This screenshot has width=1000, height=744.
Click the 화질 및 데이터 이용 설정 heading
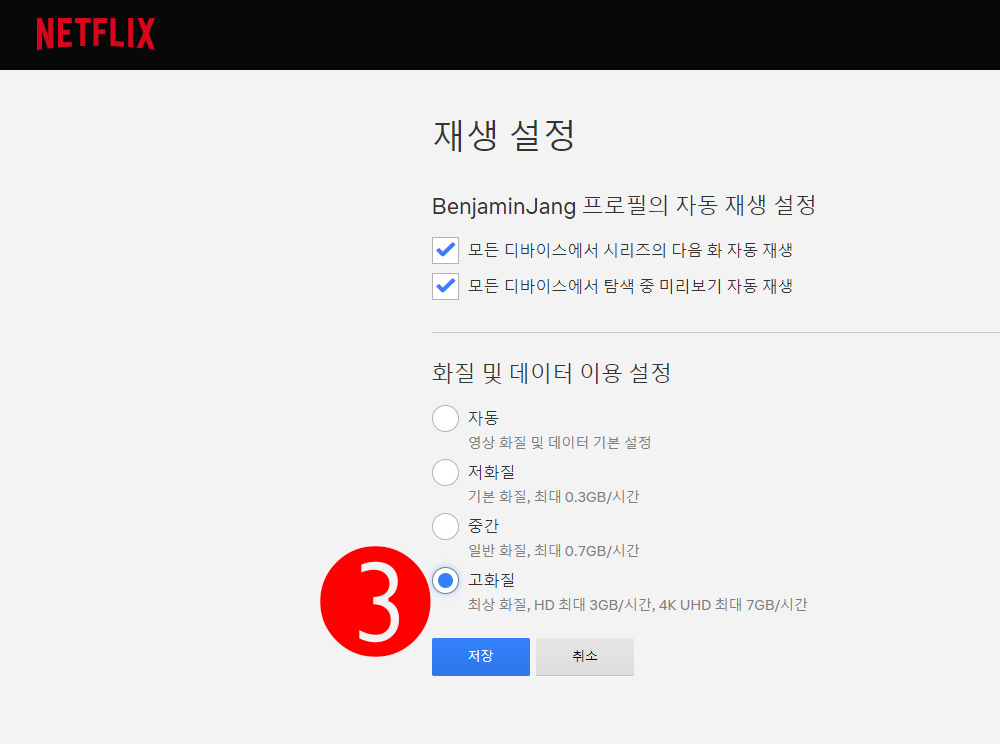551,373
